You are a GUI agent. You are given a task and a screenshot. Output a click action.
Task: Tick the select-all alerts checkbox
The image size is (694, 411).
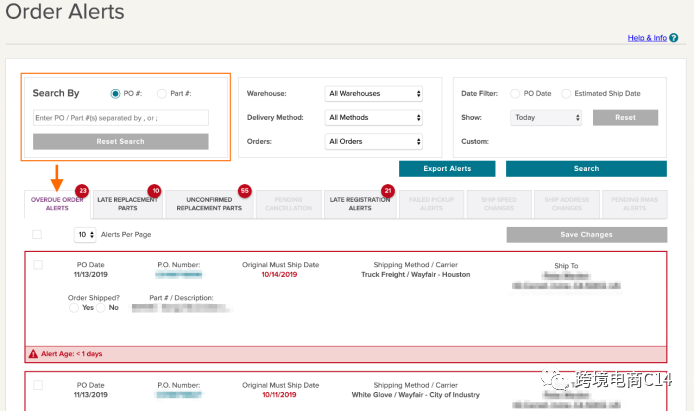point(37,234)
